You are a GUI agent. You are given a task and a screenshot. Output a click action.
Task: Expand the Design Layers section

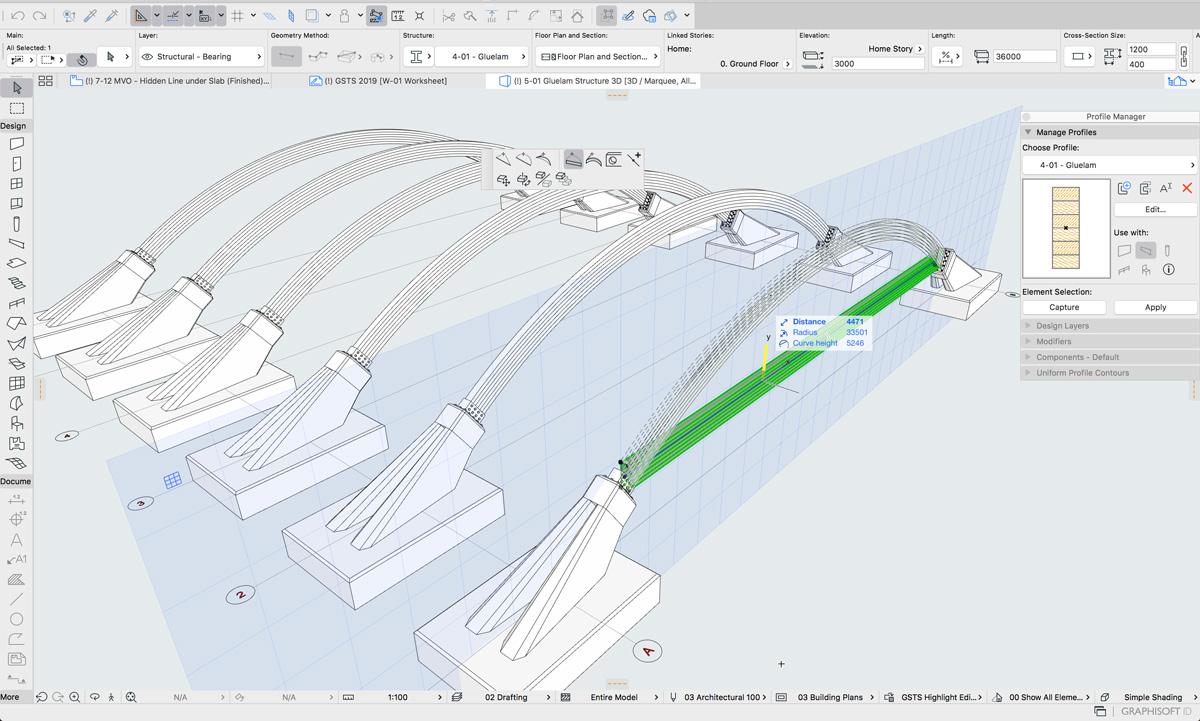(1062, 326)
